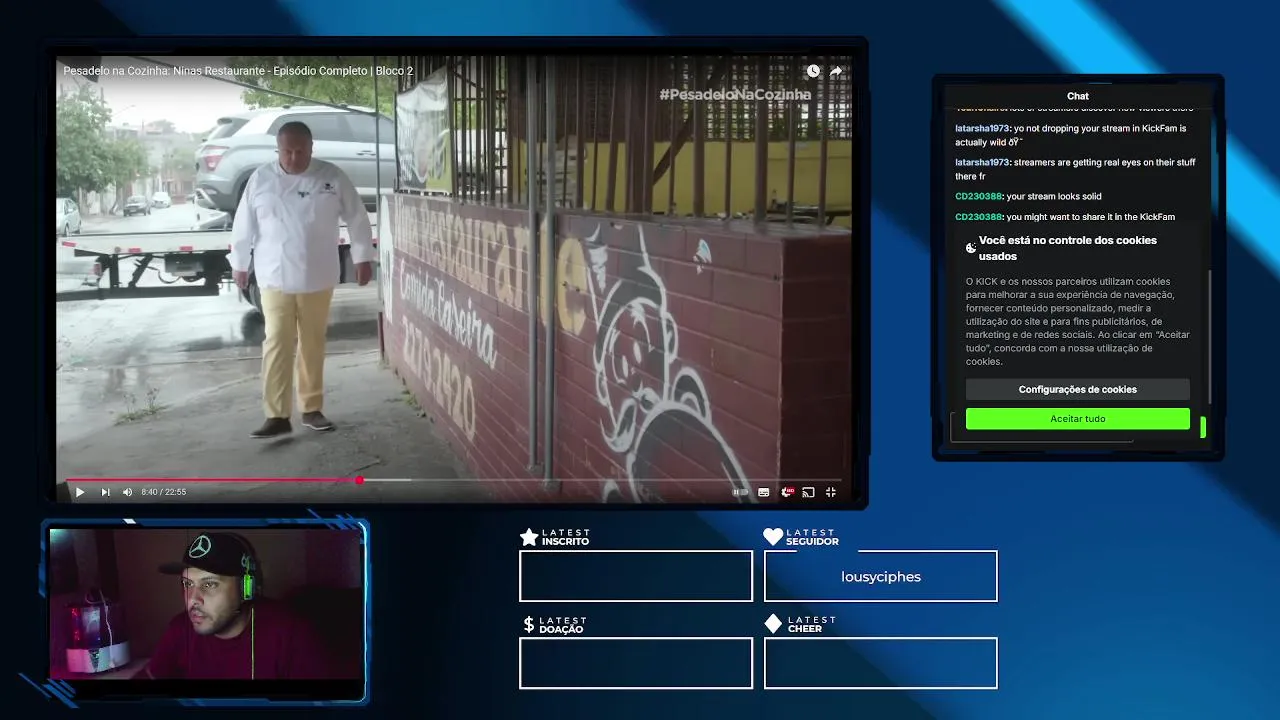Click the share arrow icon on video
The height and width of the screenshot is (720, 1280).
pos(836,71)
